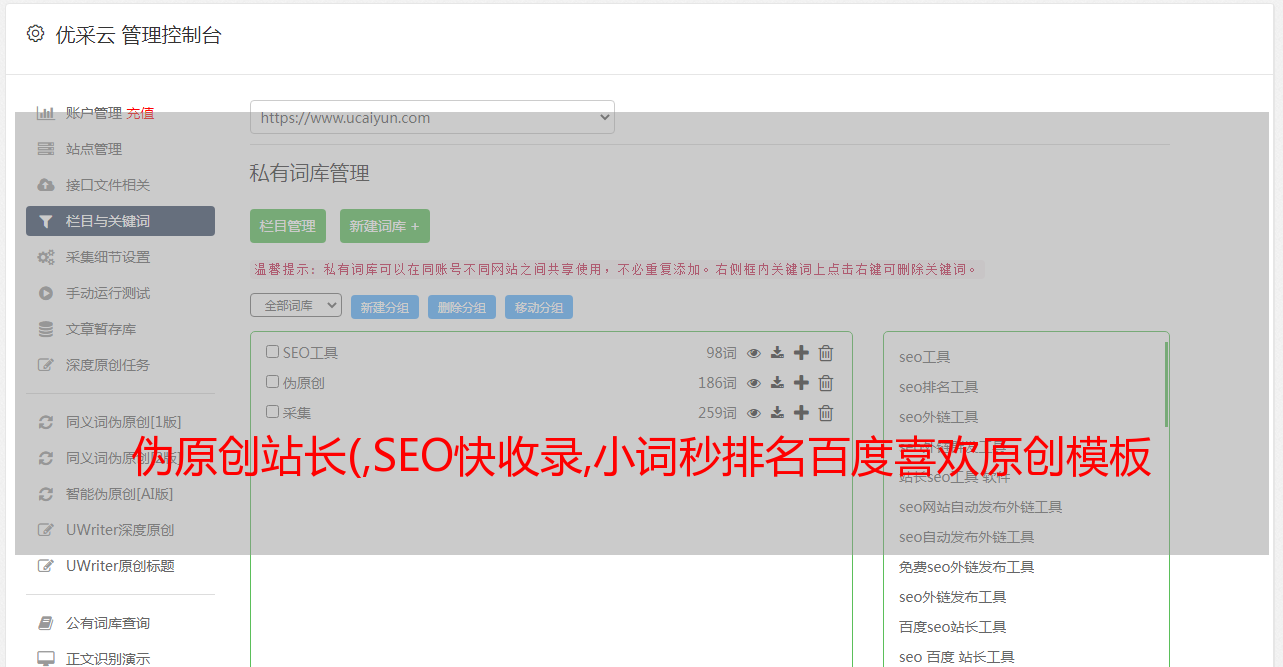Click the 正文识别演示 monitor icon
The image size is (1283, 667).
click(x=46, y=659)
